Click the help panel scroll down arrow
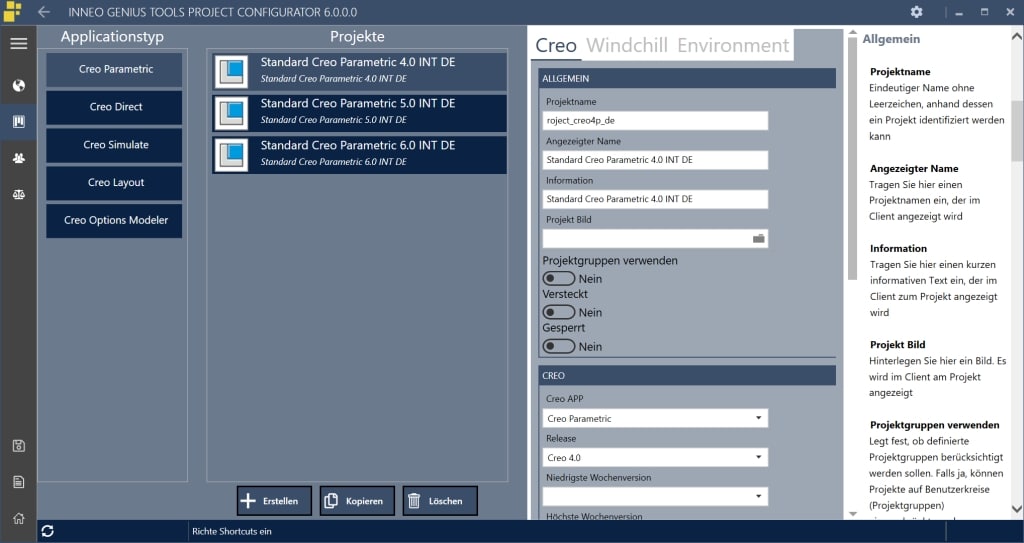 click(1017, 509)
